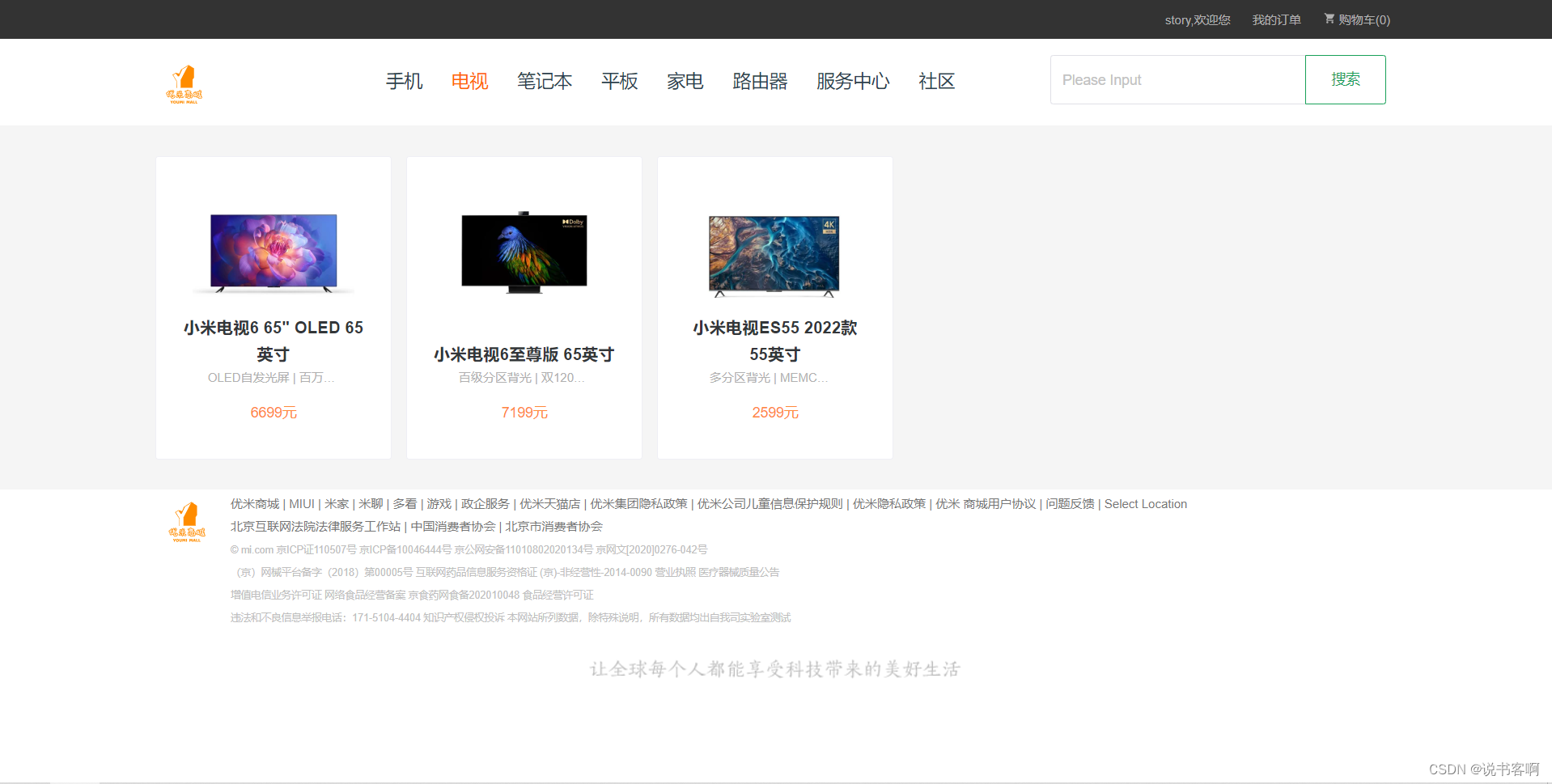Open the shopping cart 购物车(0)
This screenshot has height=784, width=1552.
pyautogui.click(x=1357, y=19)
